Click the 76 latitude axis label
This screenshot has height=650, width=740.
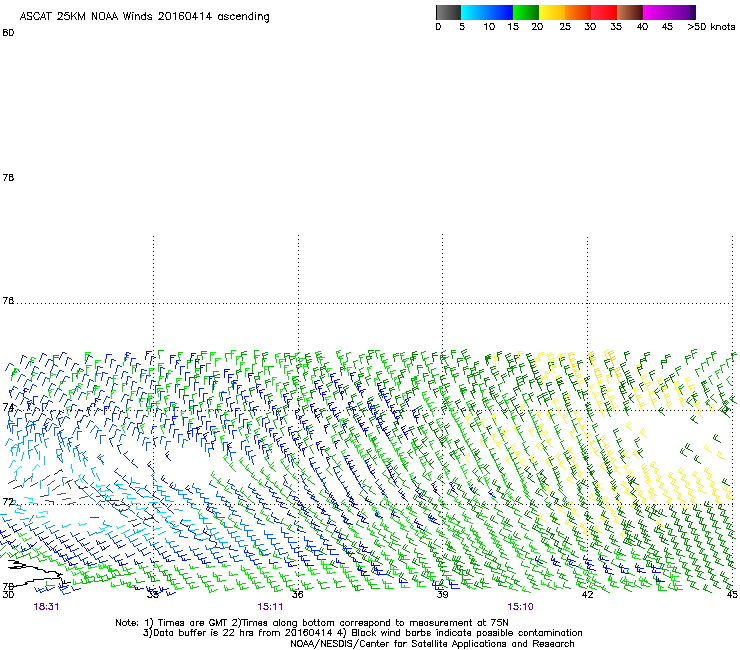click(x=8, y=301)
